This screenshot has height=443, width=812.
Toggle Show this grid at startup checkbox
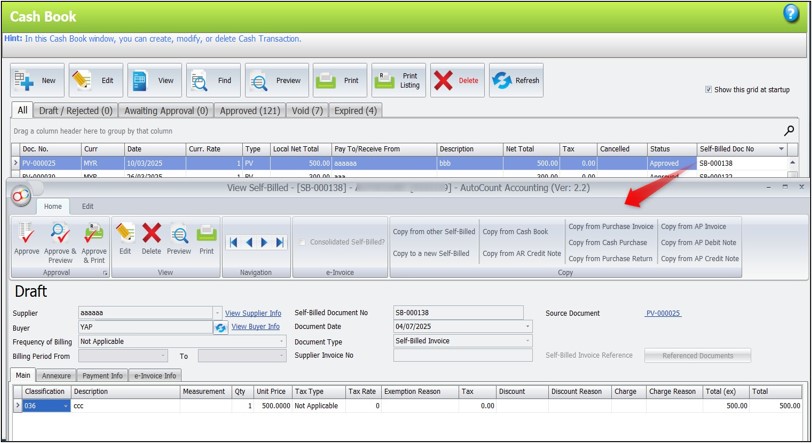click(709, 90)
